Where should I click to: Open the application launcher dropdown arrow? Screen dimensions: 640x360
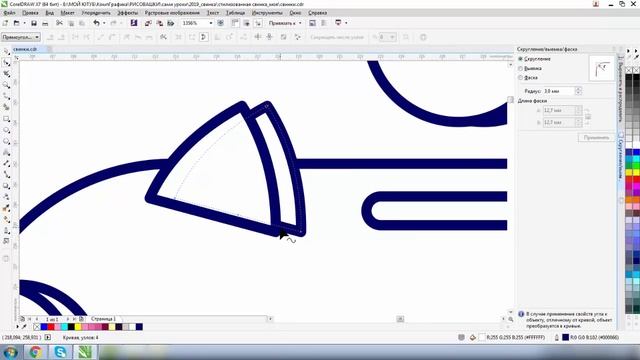coord(346,23)
